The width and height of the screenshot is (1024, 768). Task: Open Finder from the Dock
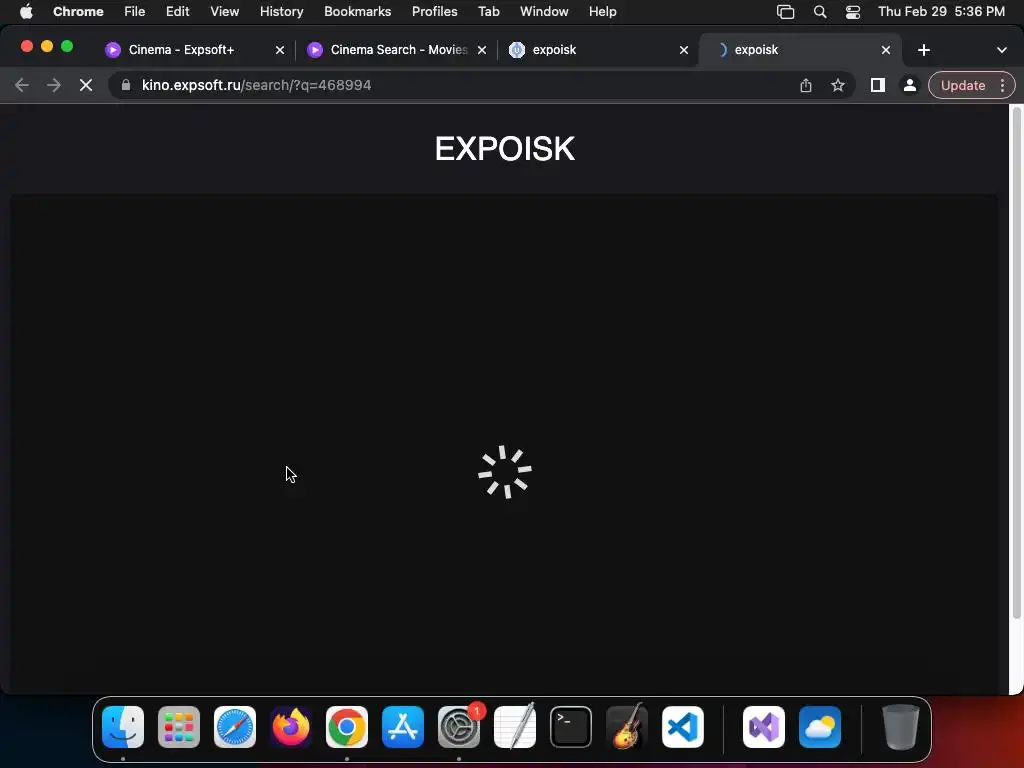coord(123,727)
